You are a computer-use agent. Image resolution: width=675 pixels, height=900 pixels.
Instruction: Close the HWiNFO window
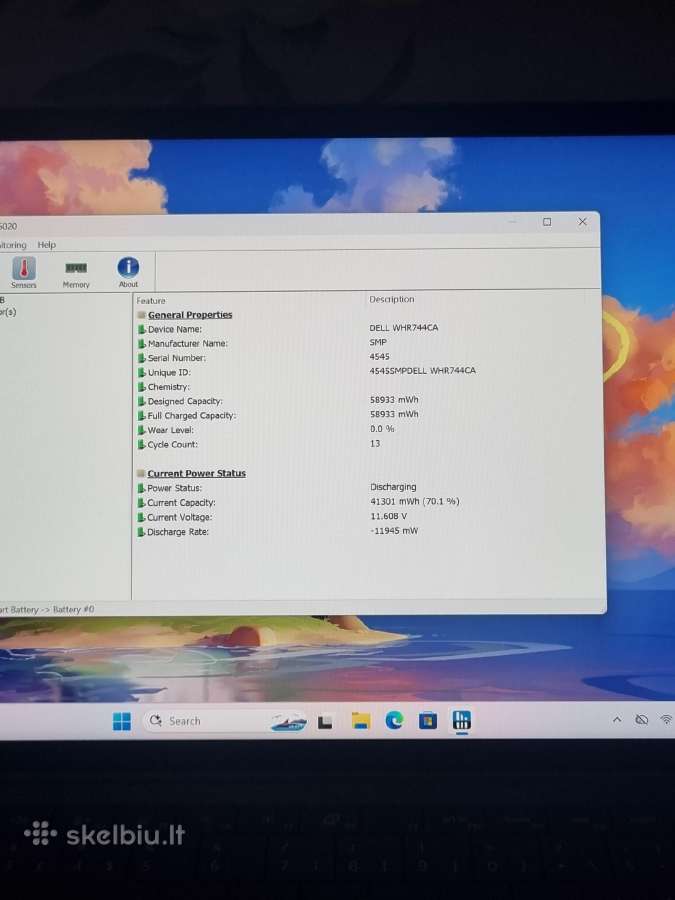coord(582,221)
